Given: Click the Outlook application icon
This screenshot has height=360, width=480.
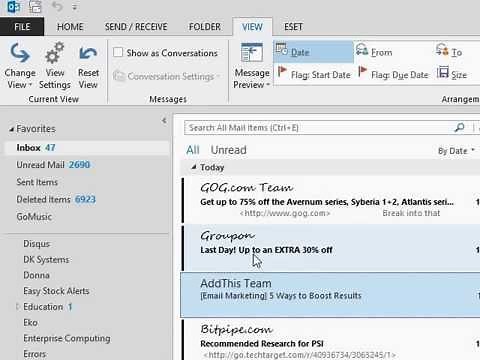Looking at the screenshot, I should click(x=13, y=6).
